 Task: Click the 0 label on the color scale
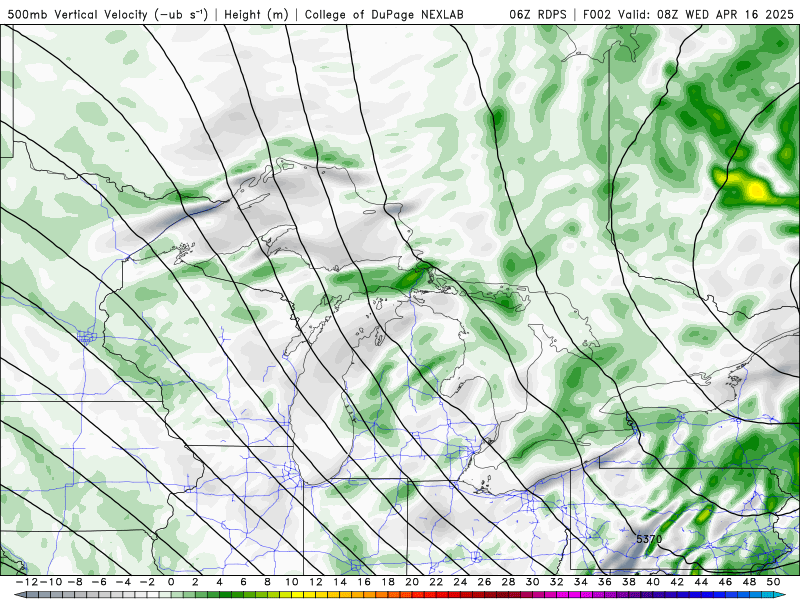[171, 582]
